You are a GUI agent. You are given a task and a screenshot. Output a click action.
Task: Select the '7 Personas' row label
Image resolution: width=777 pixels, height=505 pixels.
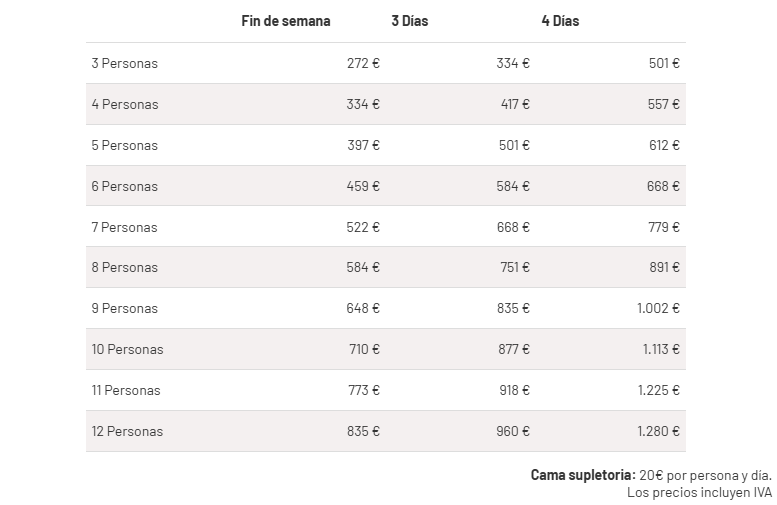[x=124, y=227]
